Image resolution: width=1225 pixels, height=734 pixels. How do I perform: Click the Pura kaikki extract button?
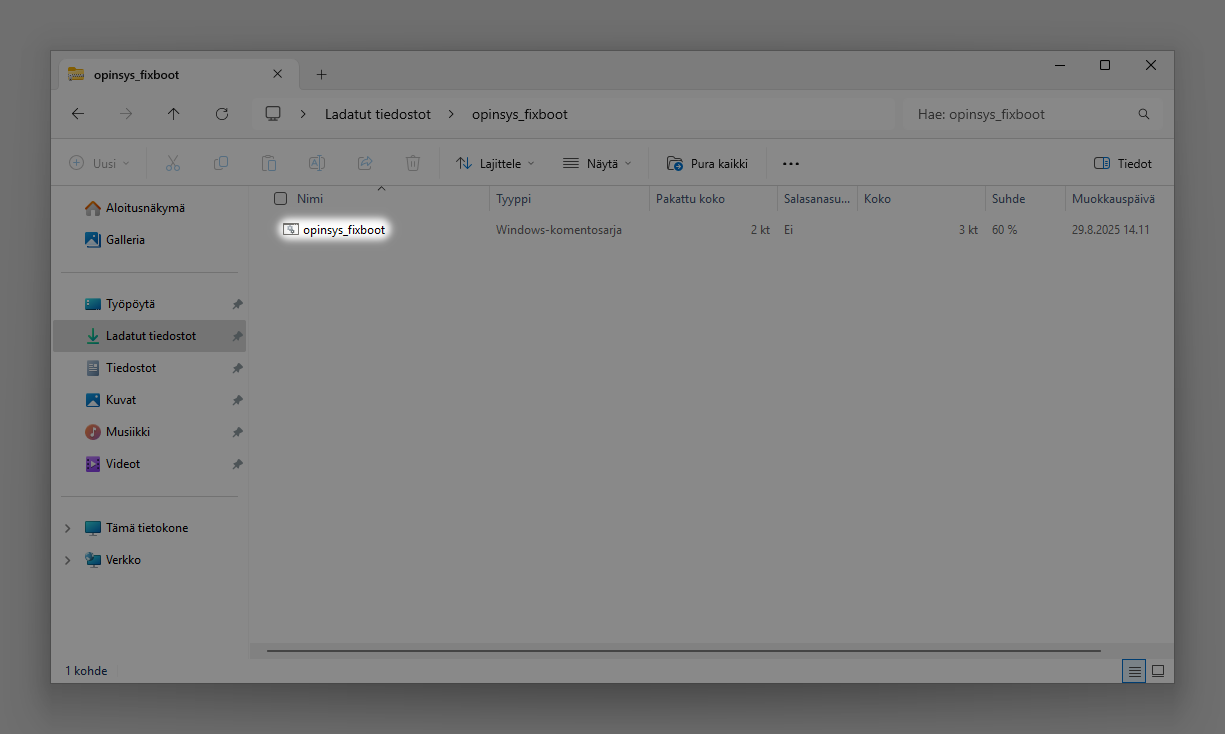point(707,163)
